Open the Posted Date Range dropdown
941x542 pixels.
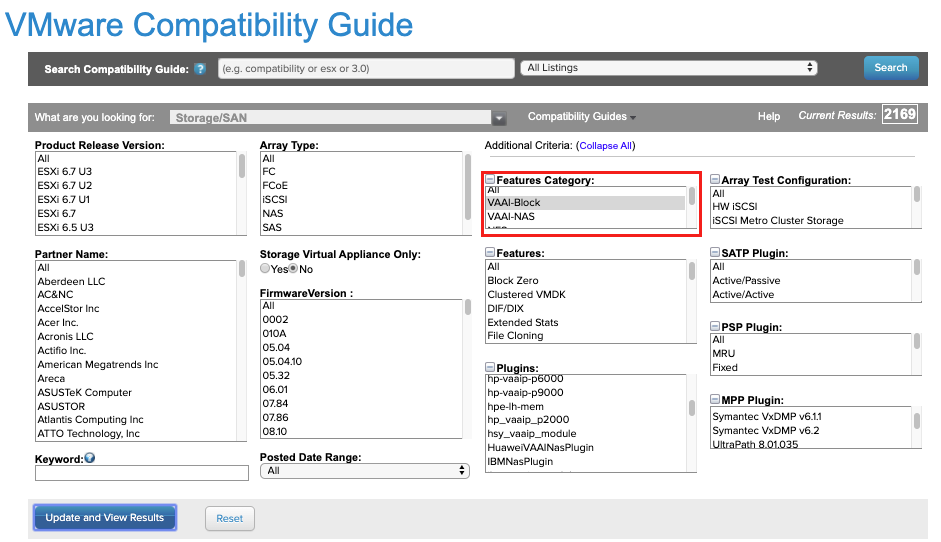pos(365,471)
